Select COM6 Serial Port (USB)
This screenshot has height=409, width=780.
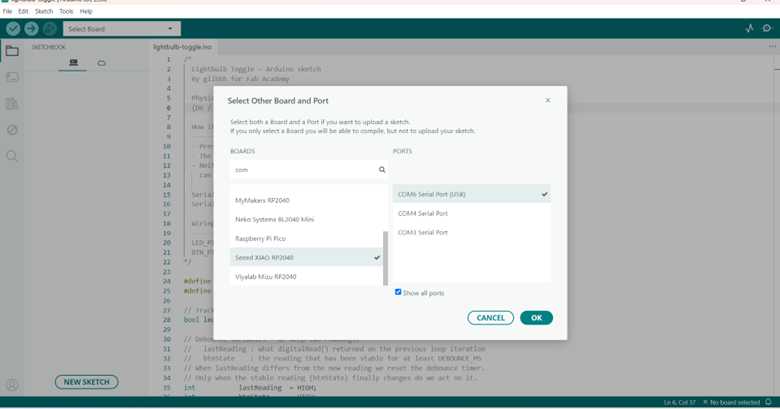tap(472, 194)
